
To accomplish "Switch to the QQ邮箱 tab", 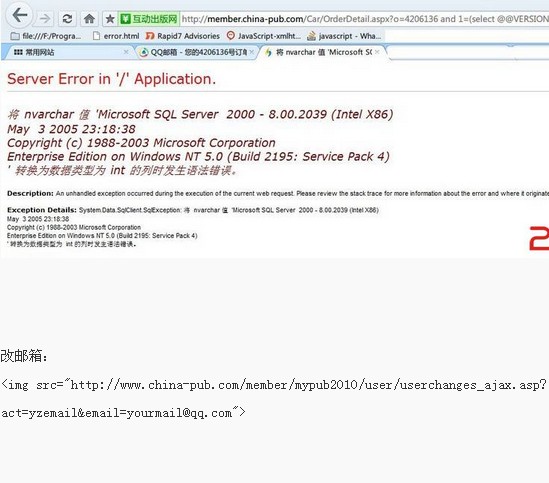I will (196, 52).
